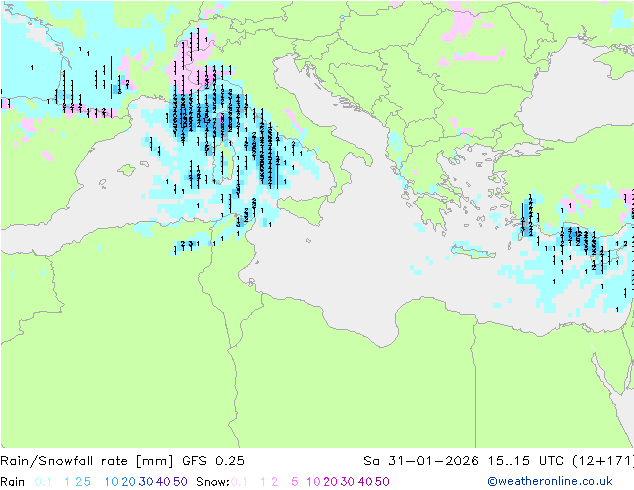
Task: Click the snow legend value 5
Action: pyautogui.click(x=295, y=482)
